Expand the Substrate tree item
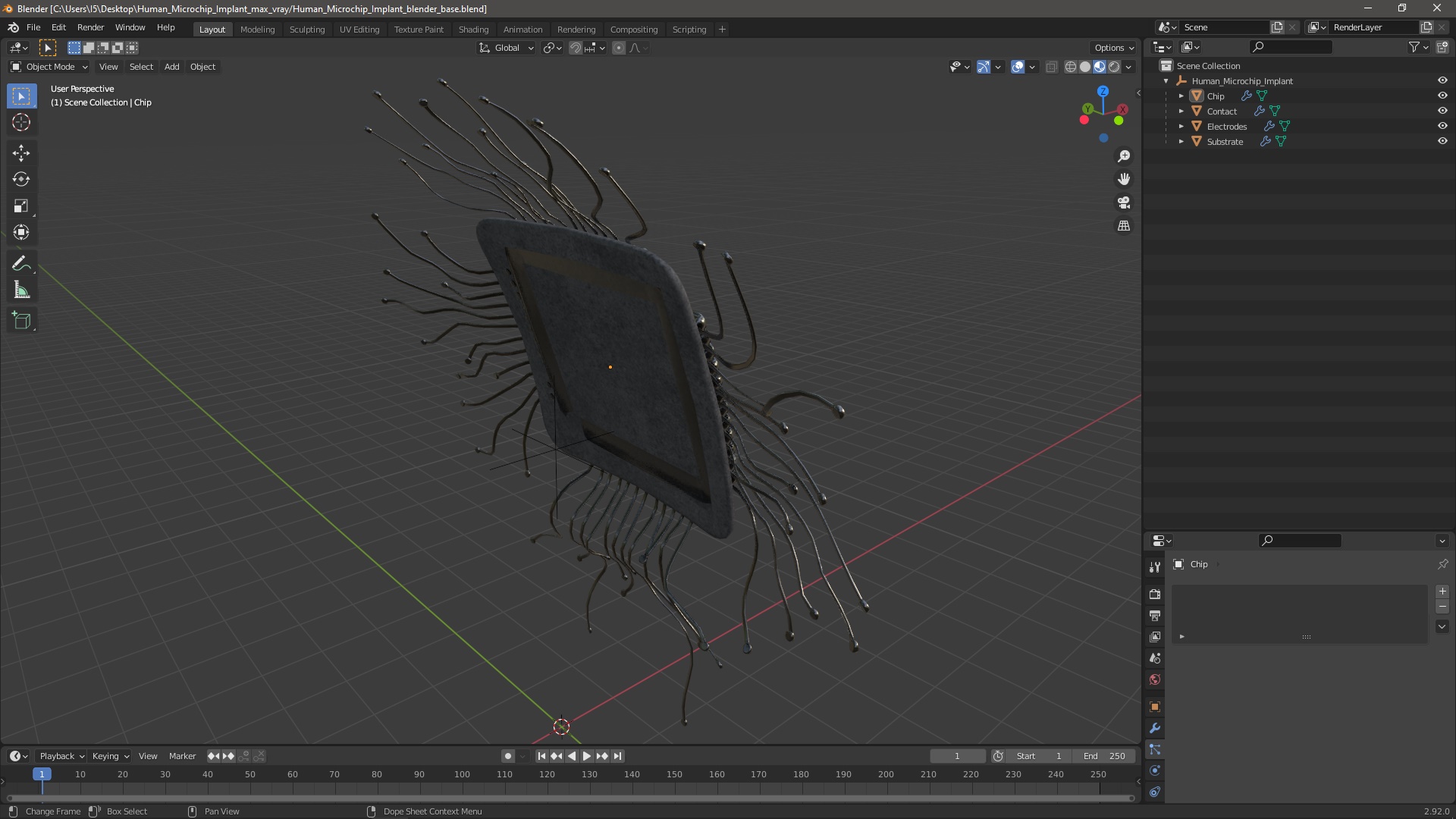 [1181, 142]
